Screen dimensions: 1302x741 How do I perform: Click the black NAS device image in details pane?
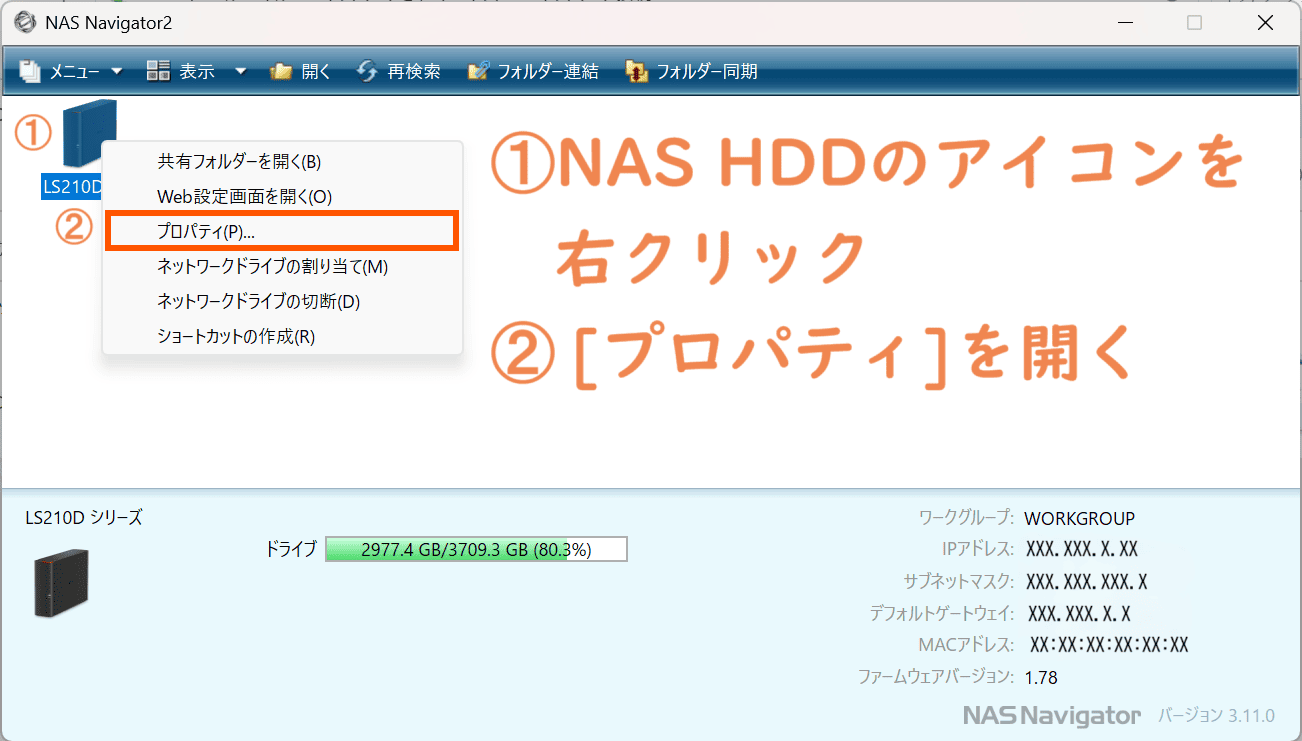point(61,582)
